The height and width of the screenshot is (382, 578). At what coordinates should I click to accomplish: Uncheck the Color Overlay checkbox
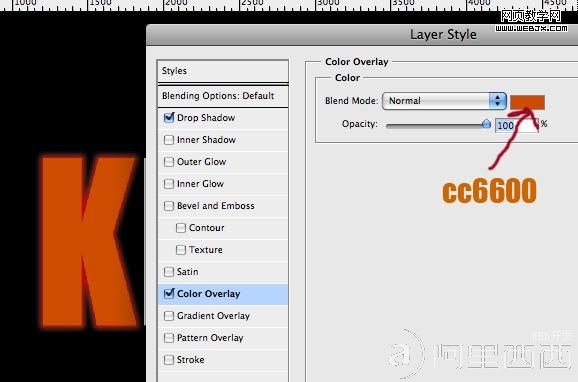[169, 294]
